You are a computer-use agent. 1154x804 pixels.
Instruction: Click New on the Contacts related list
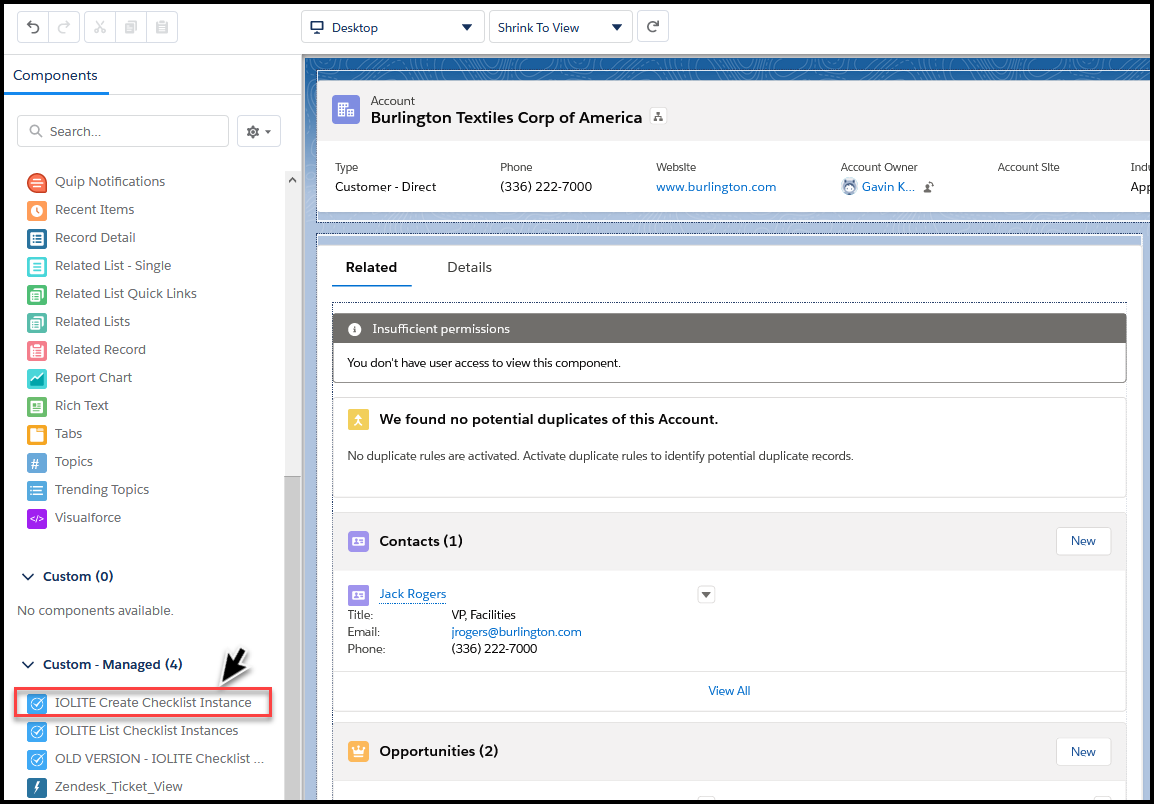(1083, 540)
